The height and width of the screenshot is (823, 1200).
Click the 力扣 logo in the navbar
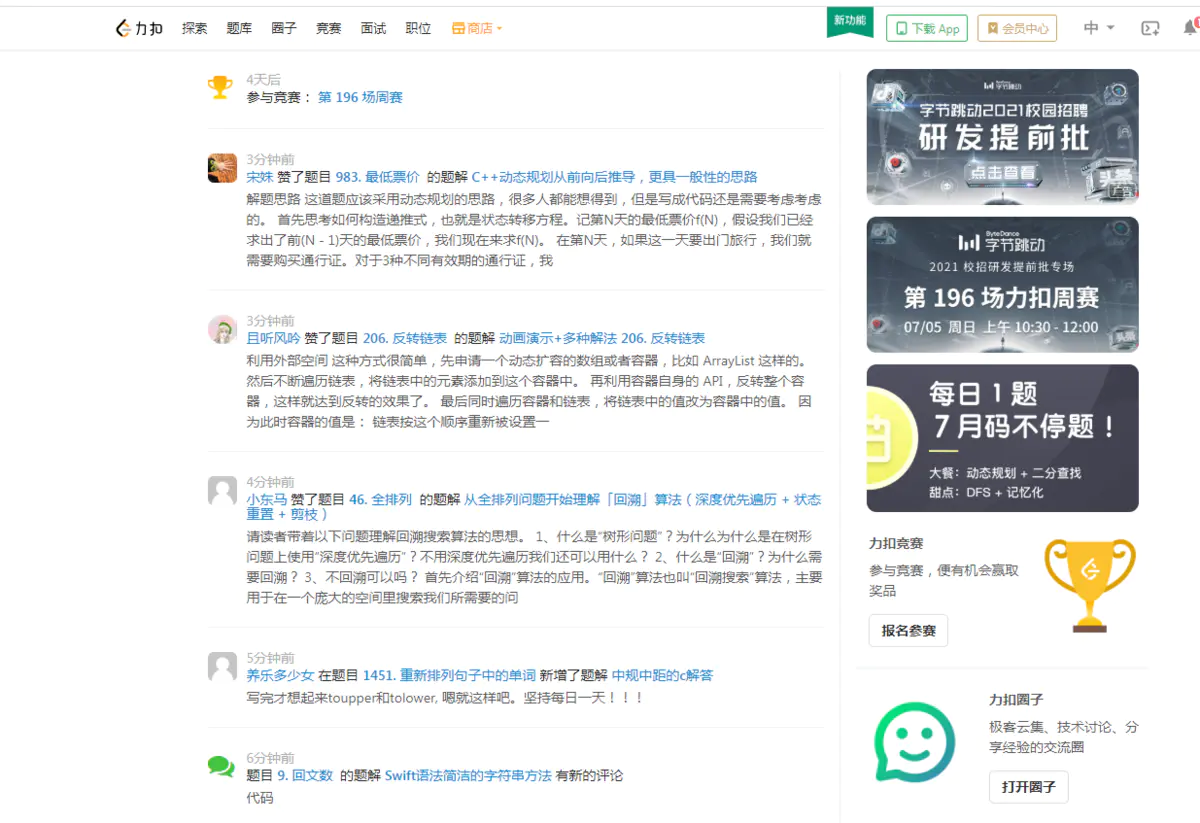[139, 28]
